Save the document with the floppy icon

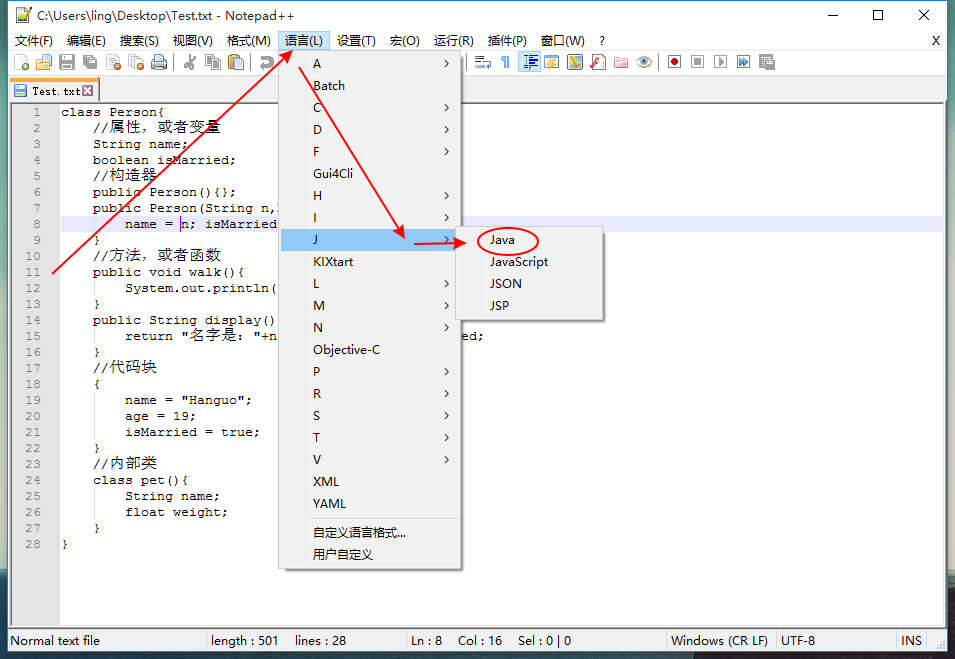[67, 62]
